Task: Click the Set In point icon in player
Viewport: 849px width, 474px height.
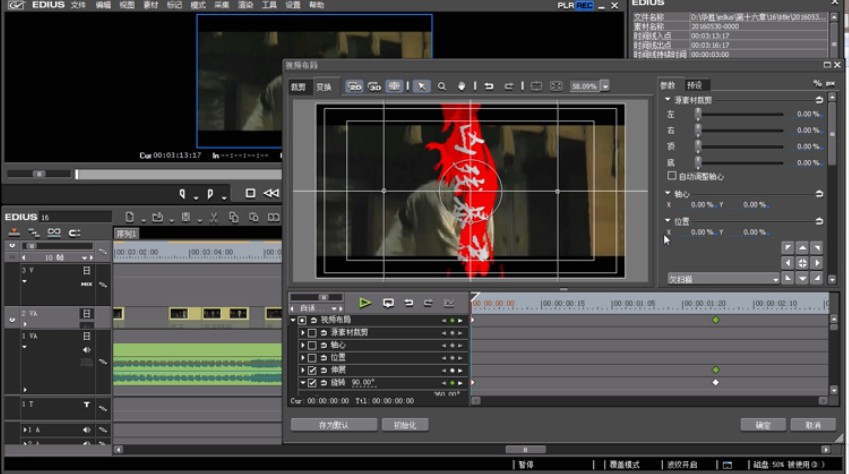Action: (182, 193)
